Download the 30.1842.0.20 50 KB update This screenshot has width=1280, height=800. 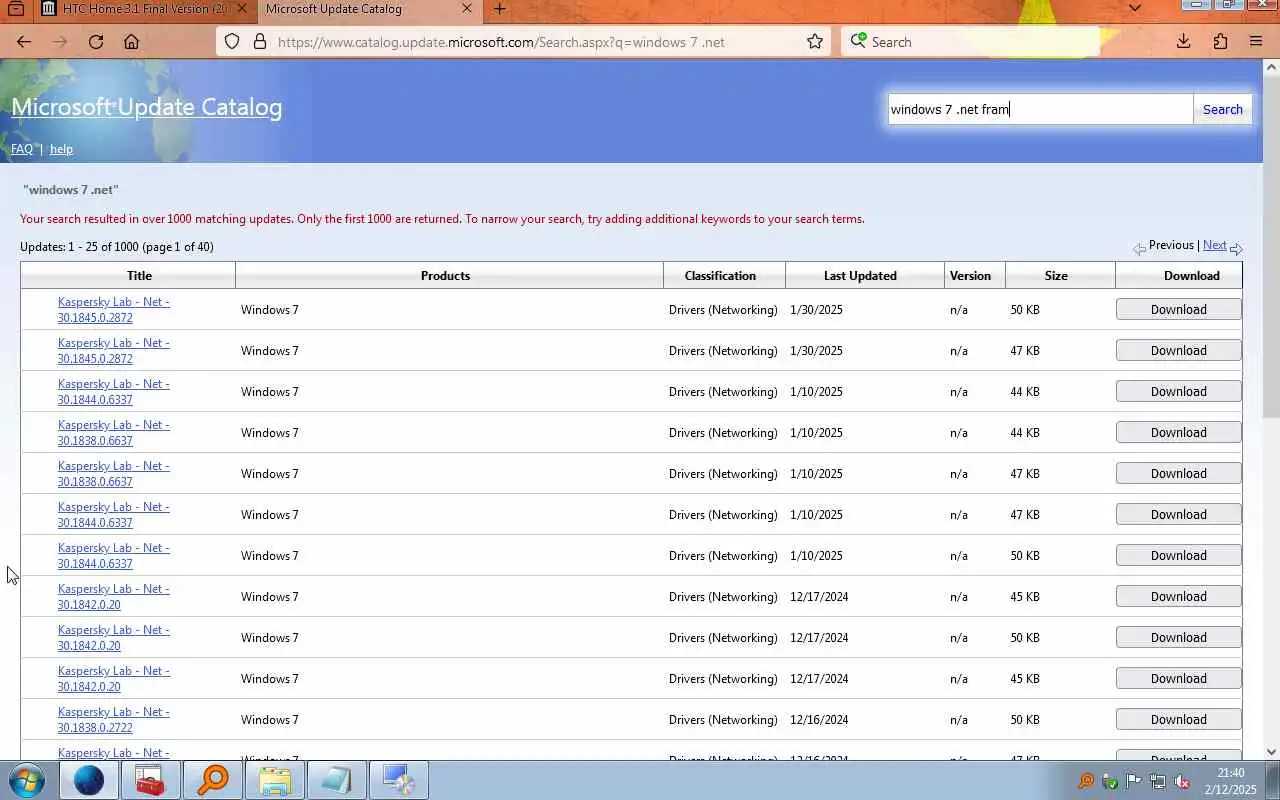click(1178, 637)
